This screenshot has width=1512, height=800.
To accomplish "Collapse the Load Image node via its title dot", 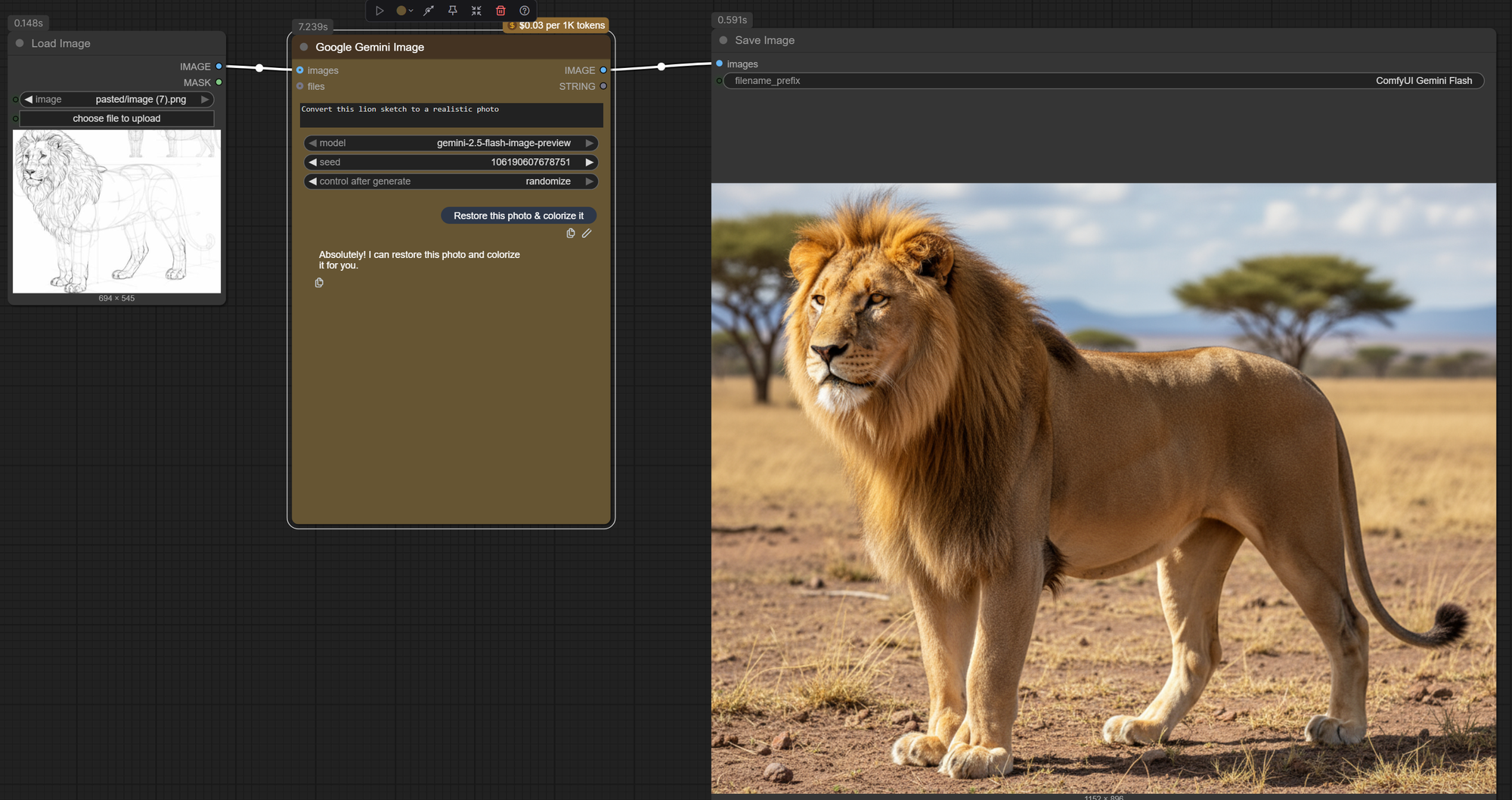I will [18, 43].
